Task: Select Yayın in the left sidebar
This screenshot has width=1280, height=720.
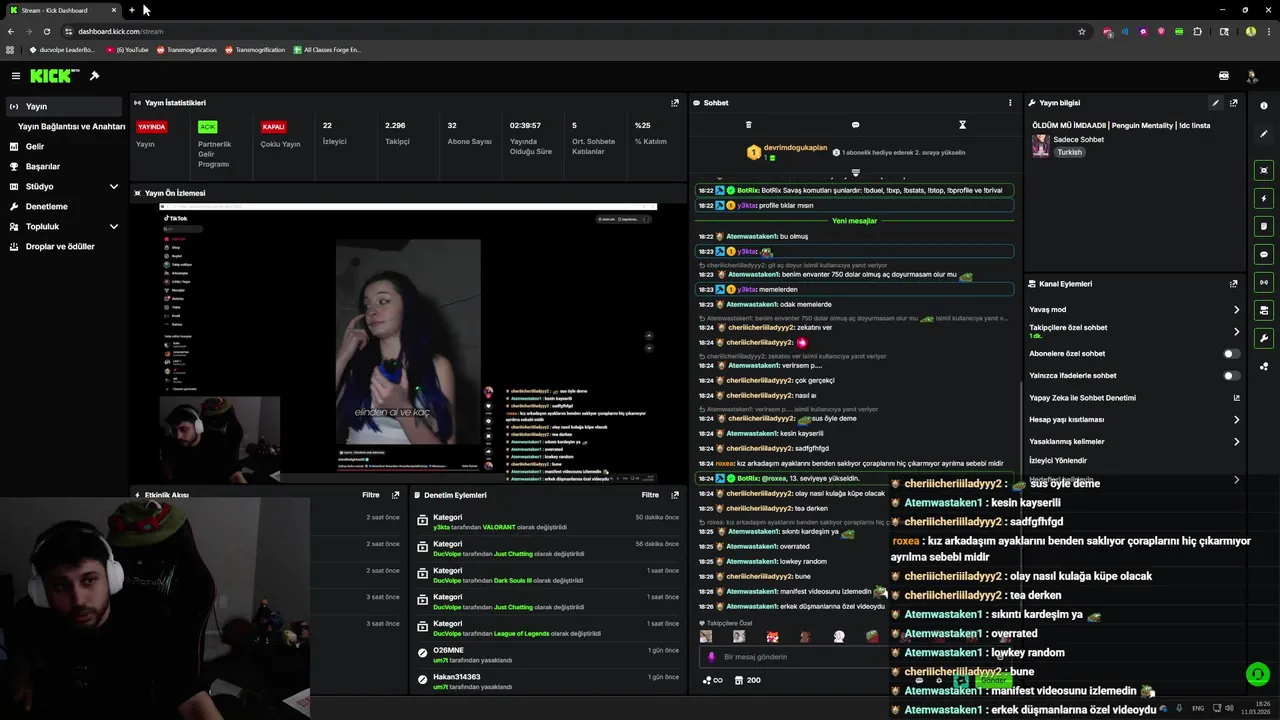Action: pyautogui.click(x=62, y=107)
